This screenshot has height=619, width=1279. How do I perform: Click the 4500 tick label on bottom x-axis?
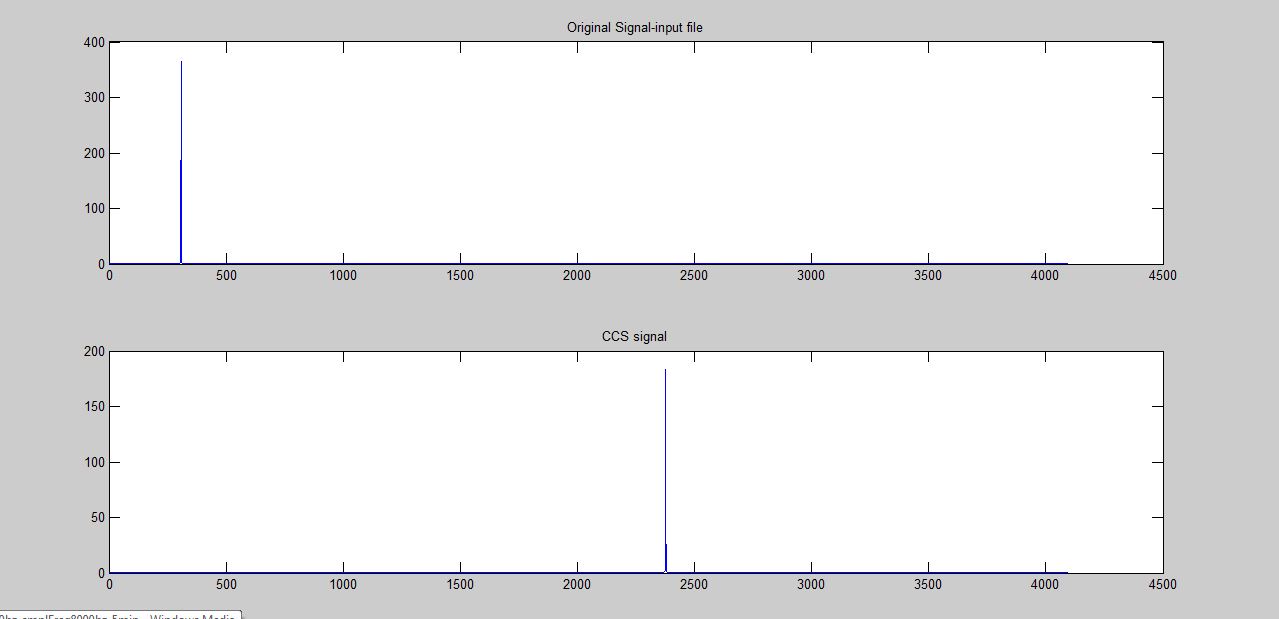[1163, 585]
